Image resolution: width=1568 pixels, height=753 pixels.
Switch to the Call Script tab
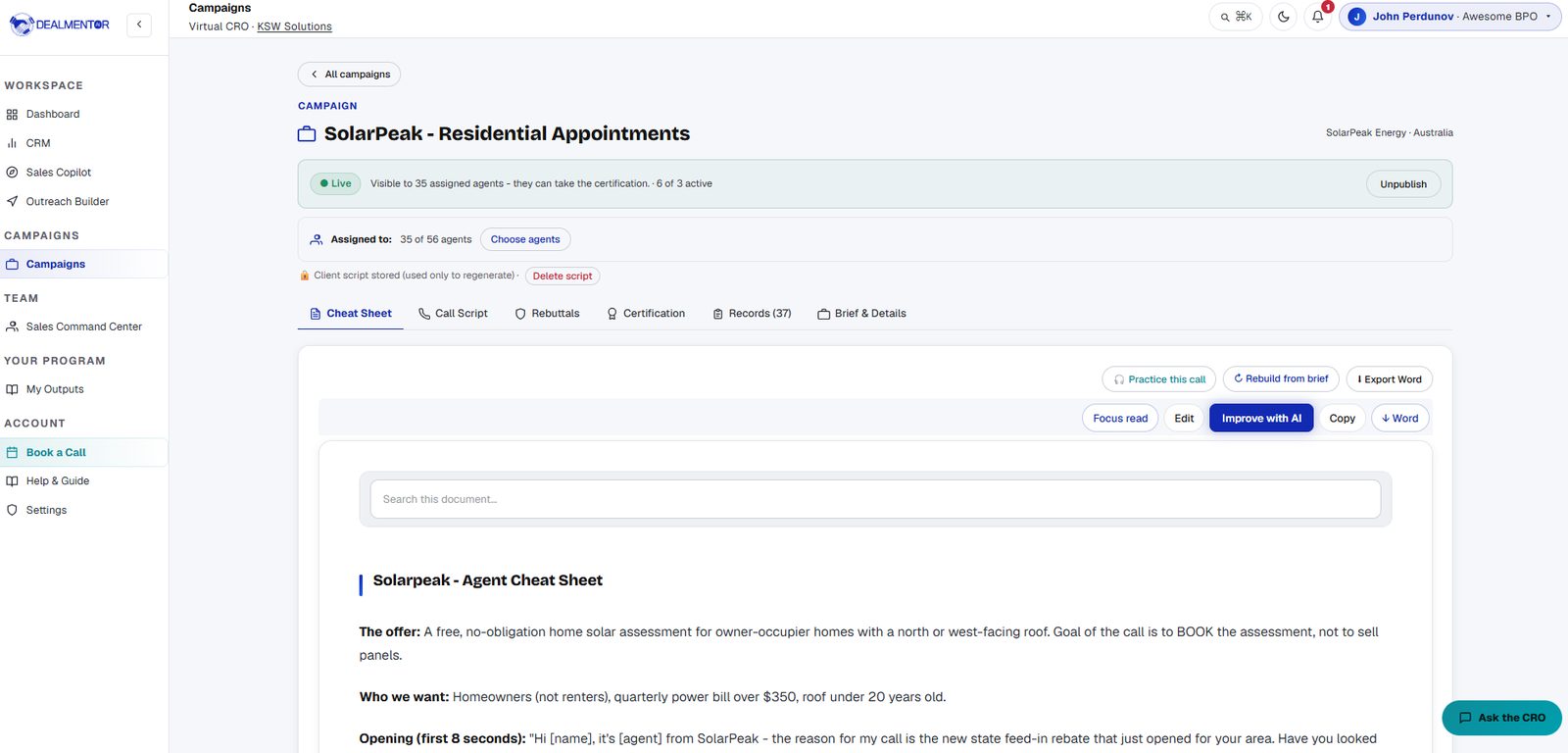453,314
